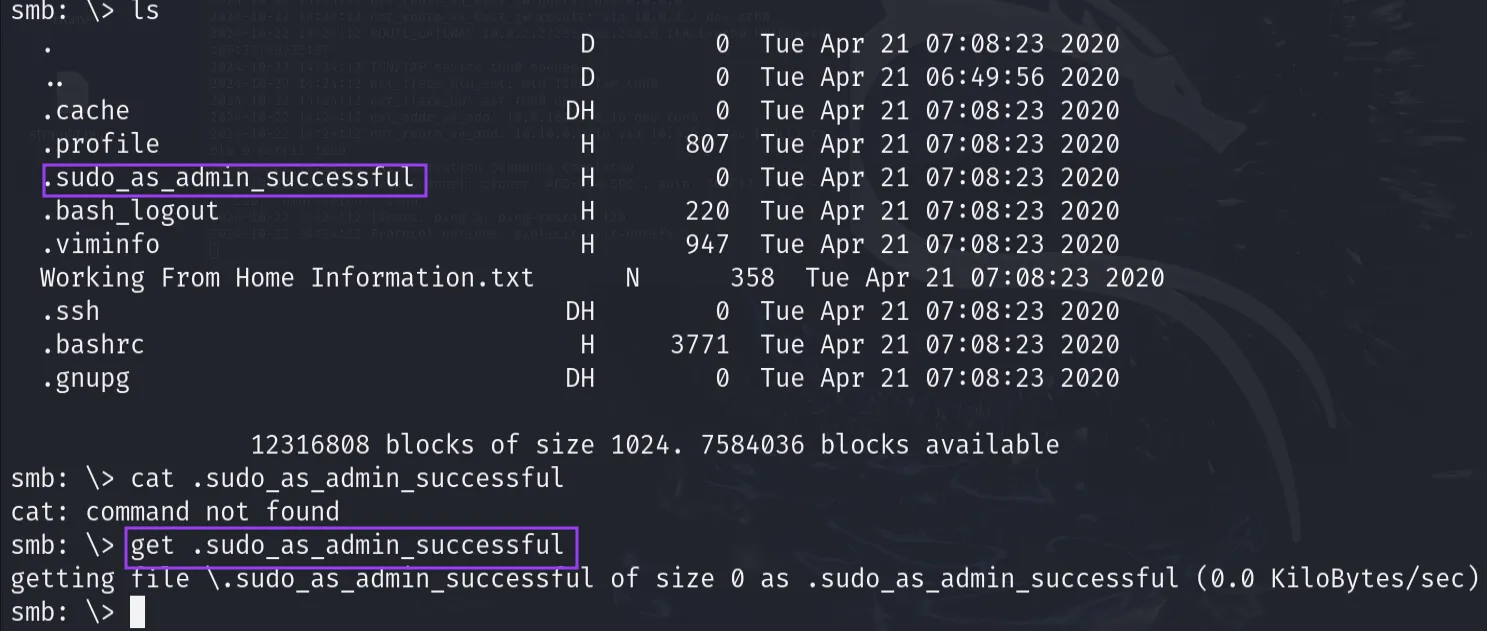This screenshot has width=1487, height=631.
Task: Click the 807 size value for .profile
Action: tap(707, 144)
